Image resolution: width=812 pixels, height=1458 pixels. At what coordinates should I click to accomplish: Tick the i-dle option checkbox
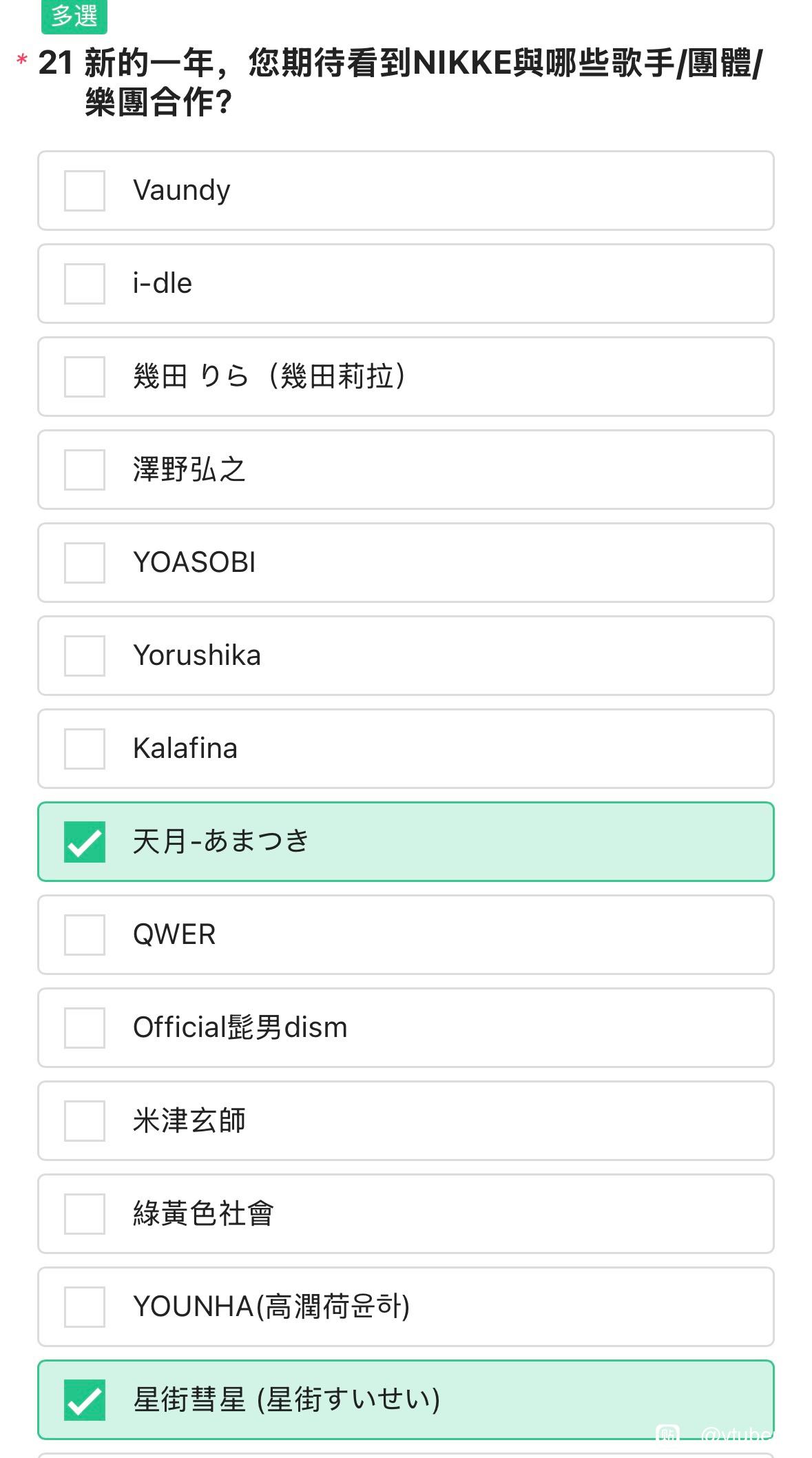point(85,284)
